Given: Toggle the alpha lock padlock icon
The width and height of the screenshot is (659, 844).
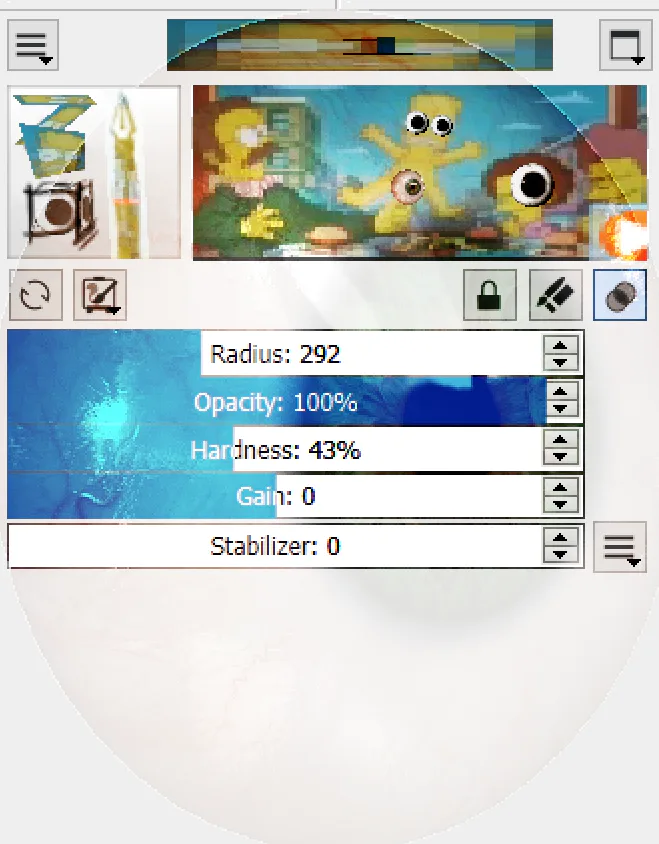Looking at the screenshot, I should point(490,295).
